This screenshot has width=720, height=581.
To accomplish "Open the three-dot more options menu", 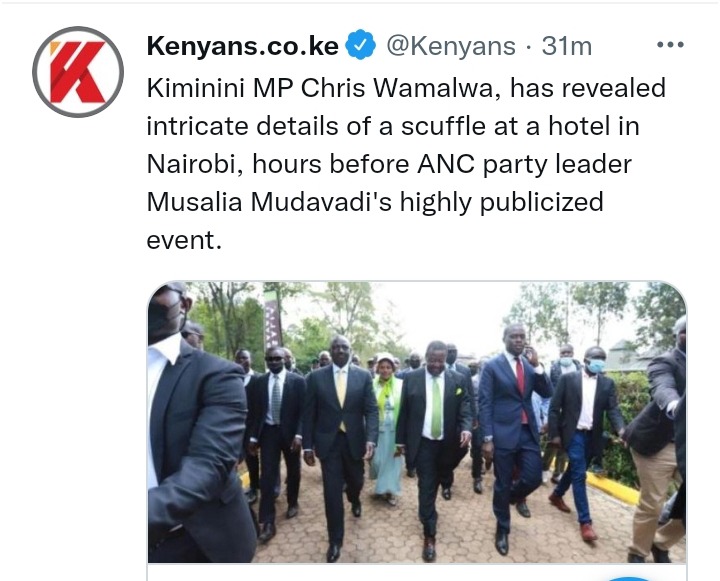I will click(x=670, y=45).
